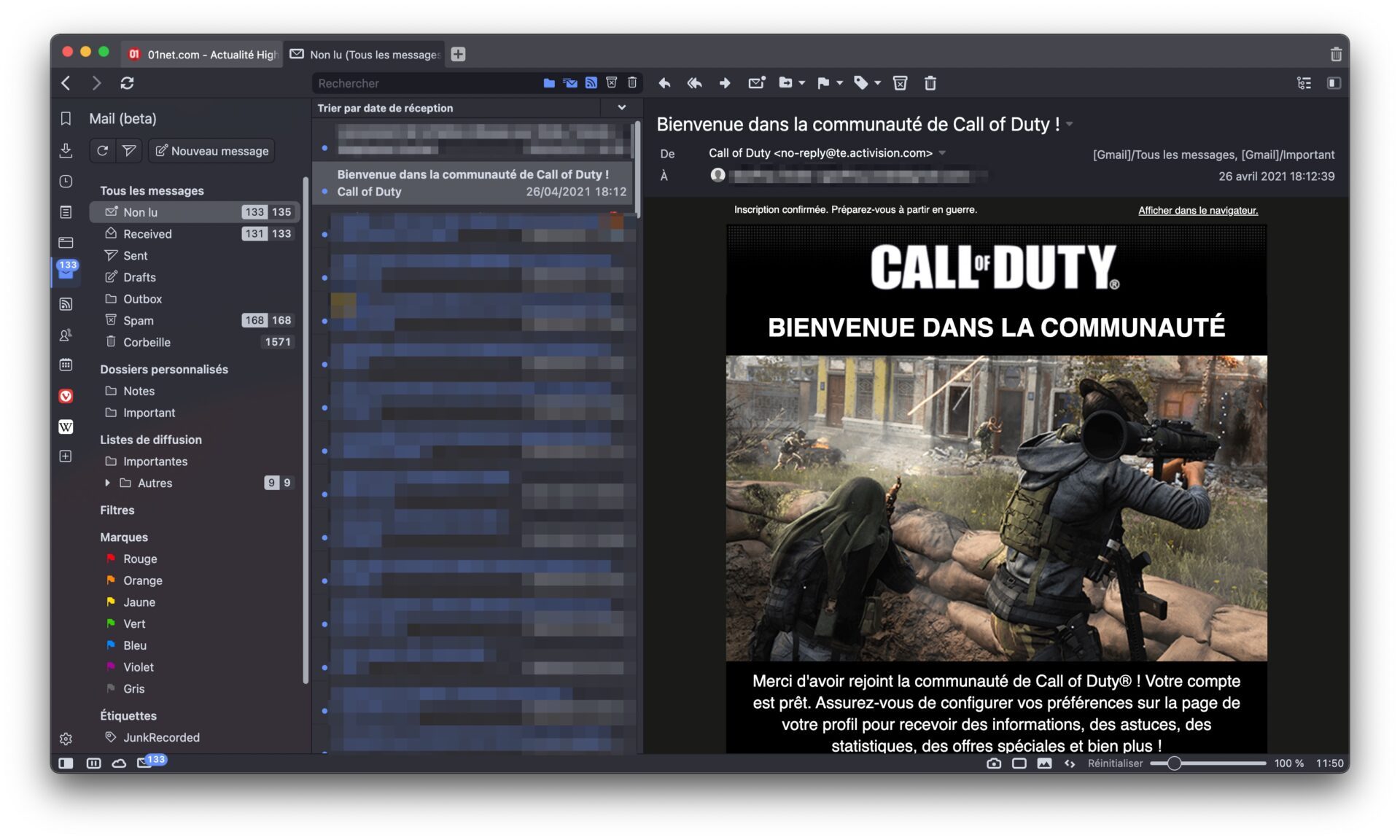Open the Feeds panel in the sidebar
The image size is (1400, 840).
click(66, 304)
